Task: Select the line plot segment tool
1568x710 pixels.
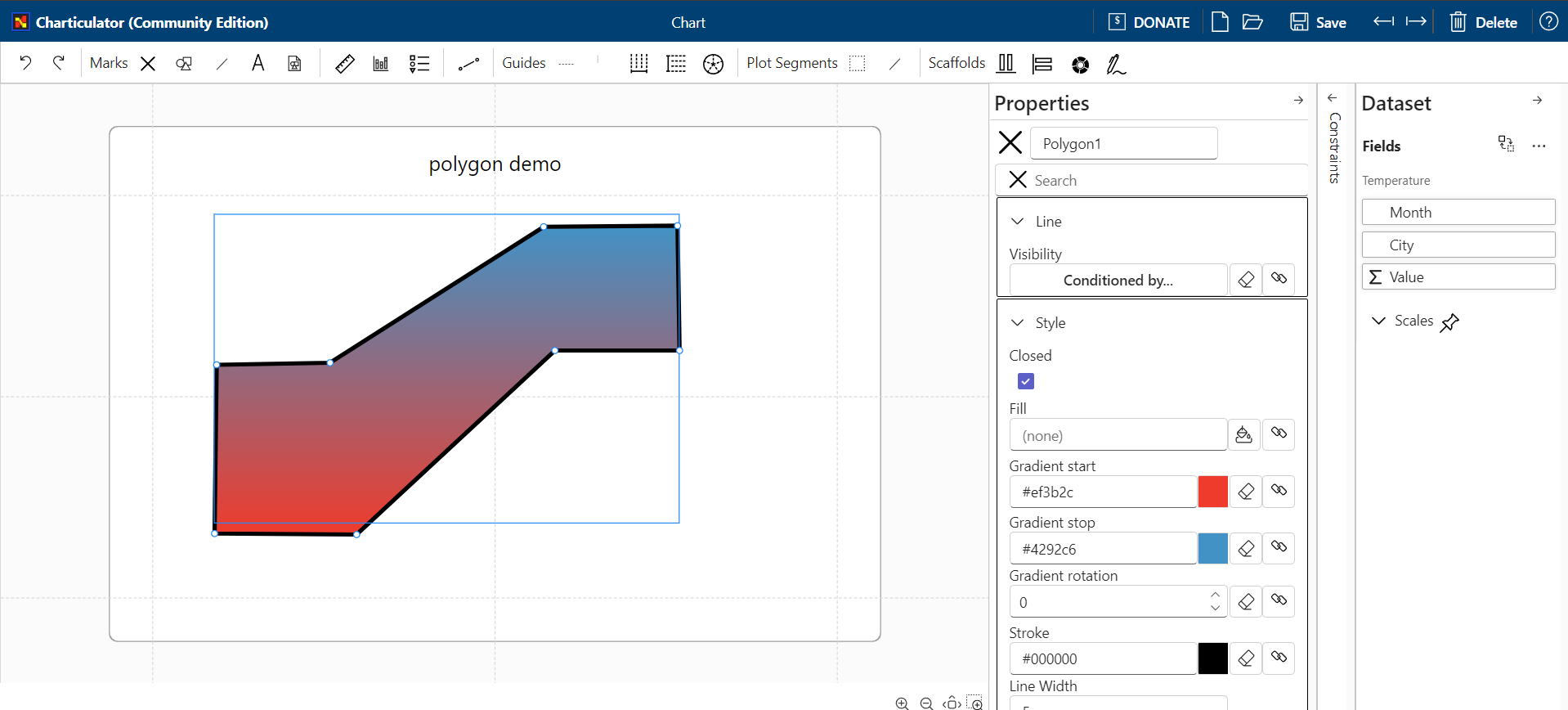Action: click(894, 63)
